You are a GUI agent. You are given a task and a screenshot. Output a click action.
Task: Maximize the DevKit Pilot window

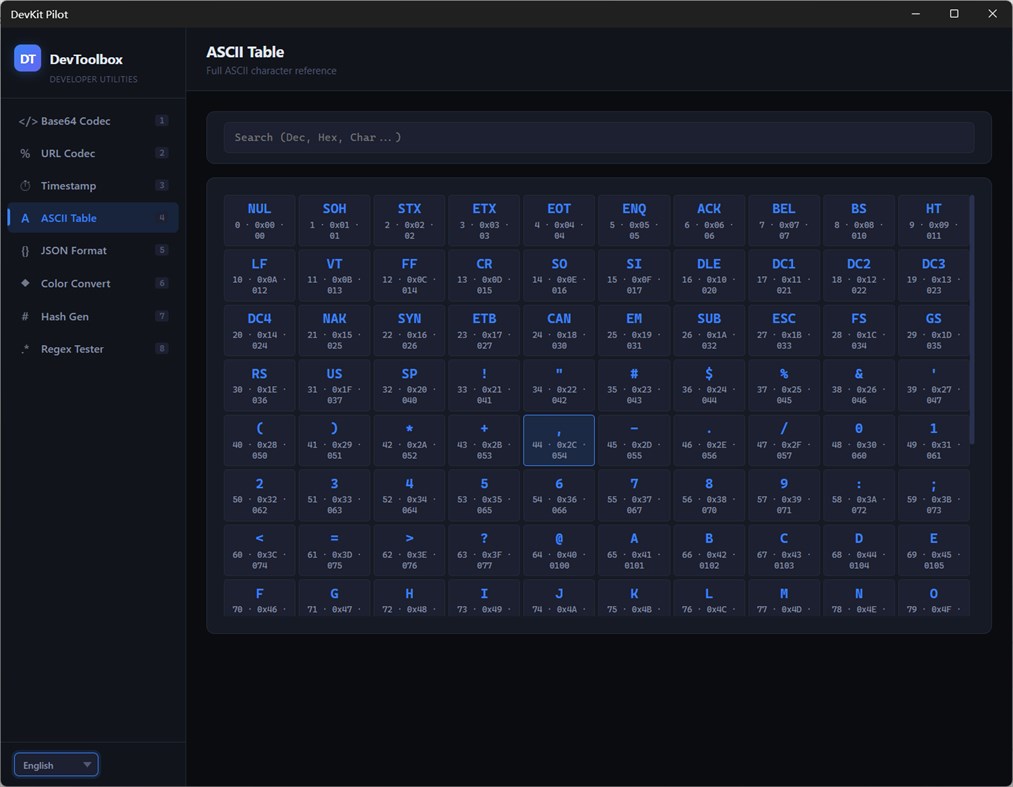tap(954, 14)
